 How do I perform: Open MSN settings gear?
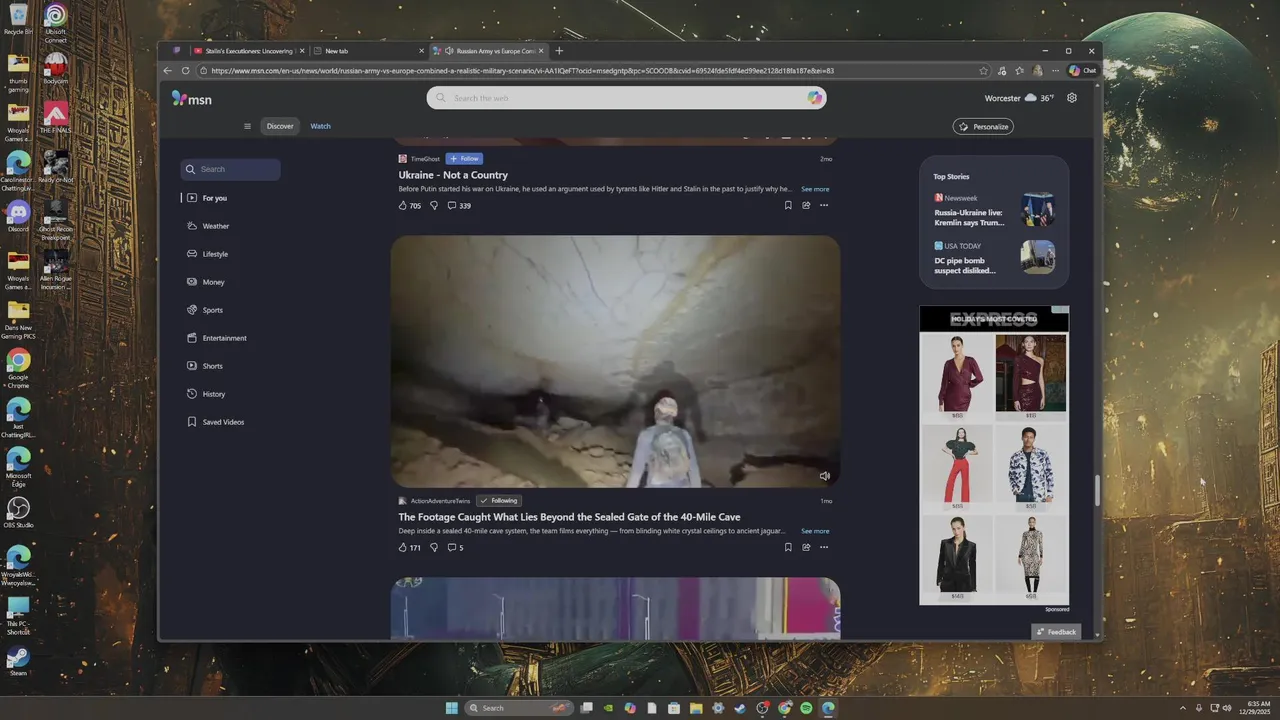click(1072, 98)
